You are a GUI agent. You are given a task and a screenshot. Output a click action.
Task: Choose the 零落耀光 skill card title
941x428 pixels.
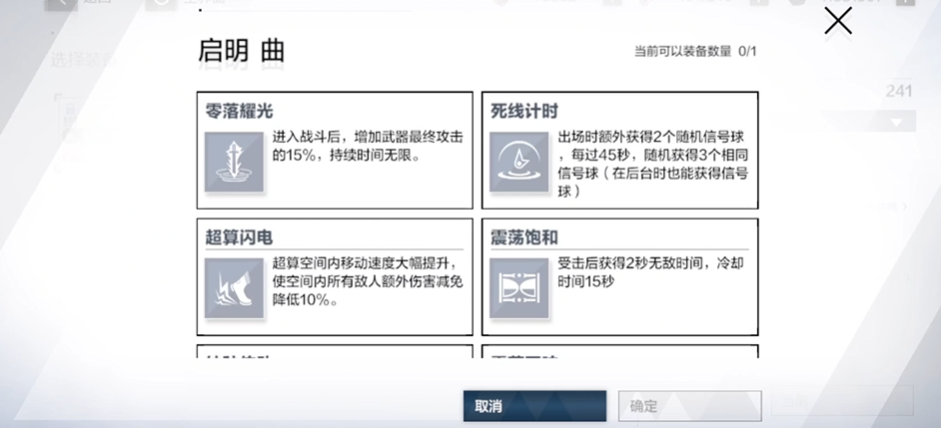point(239,111)
